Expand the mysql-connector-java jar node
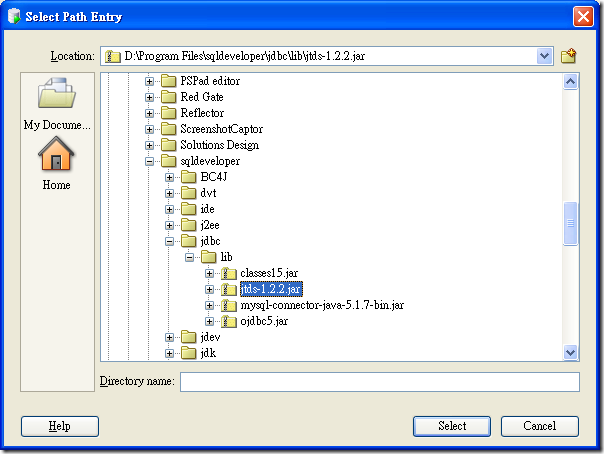 (210, 306)
